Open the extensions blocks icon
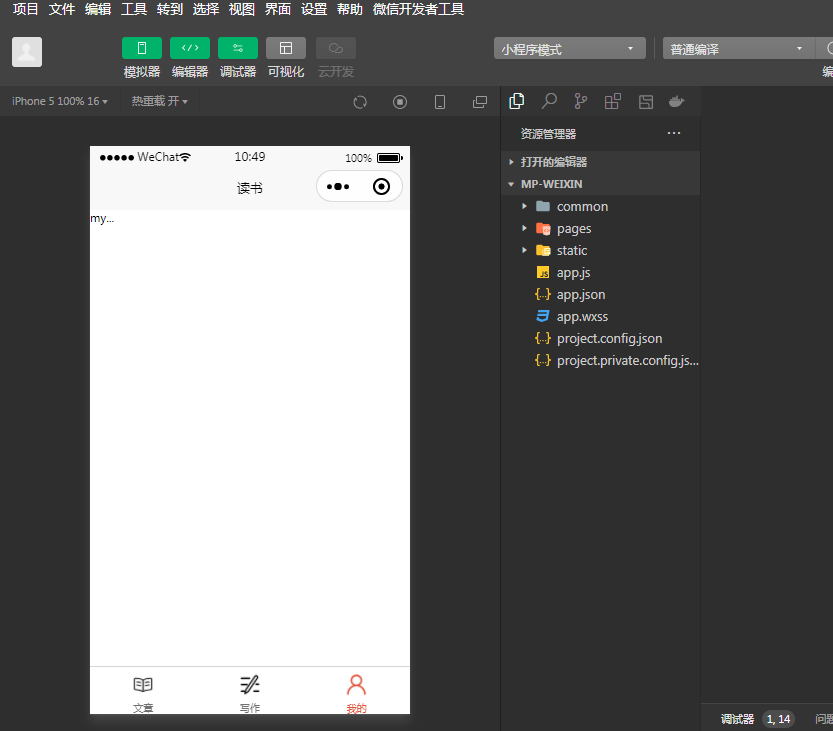Screen dimensions: 833x731 click(613, 101)
